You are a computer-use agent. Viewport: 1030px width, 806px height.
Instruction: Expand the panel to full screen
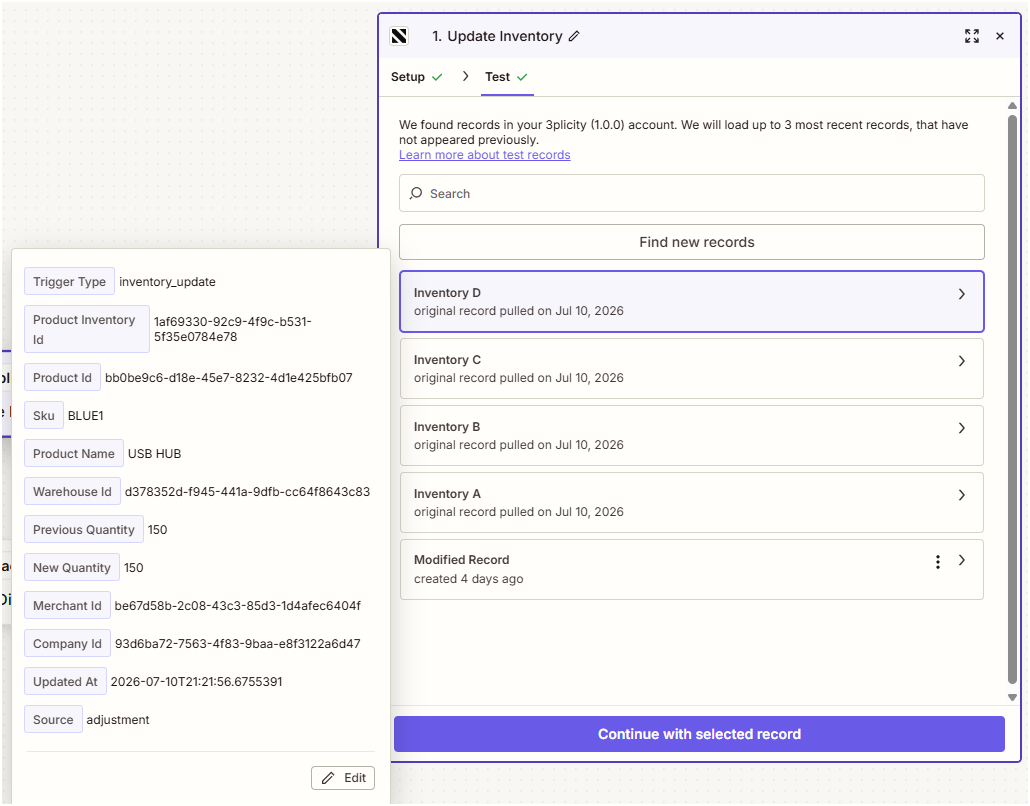(972, 36)
